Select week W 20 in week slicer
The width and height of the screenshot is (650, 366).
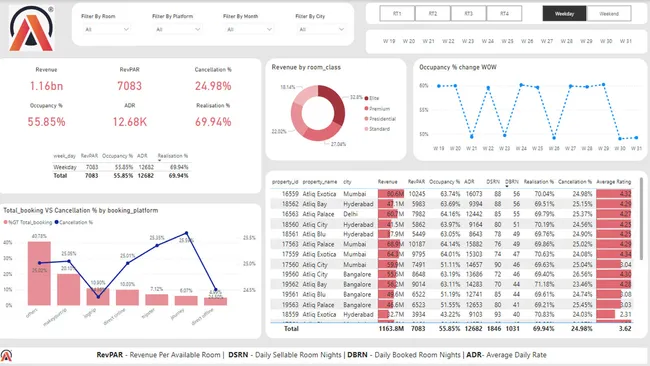pos(409,41)
